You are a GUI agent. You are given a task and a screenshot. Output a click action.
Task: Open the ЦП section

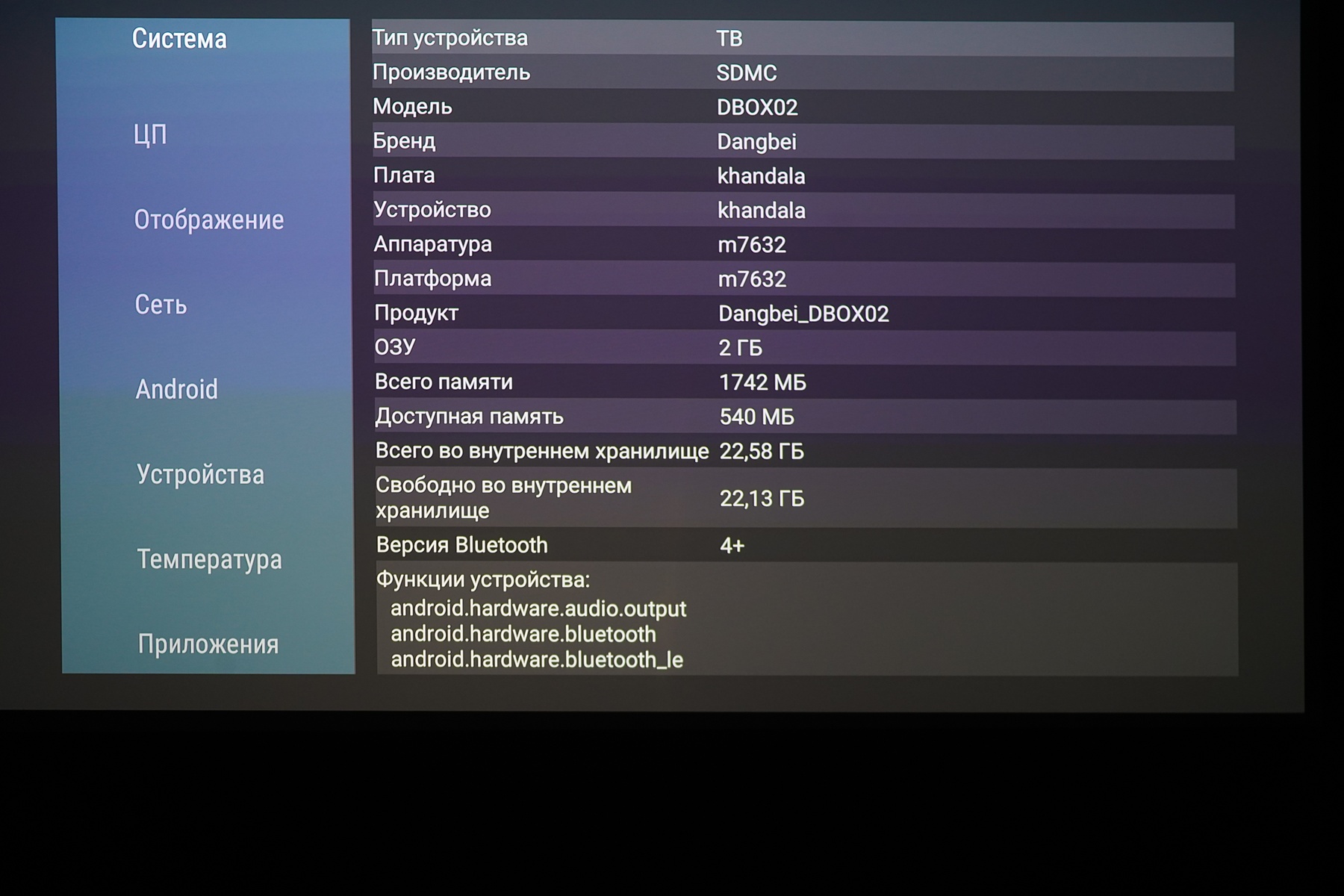pyautogui.click(x=150, y=135)
